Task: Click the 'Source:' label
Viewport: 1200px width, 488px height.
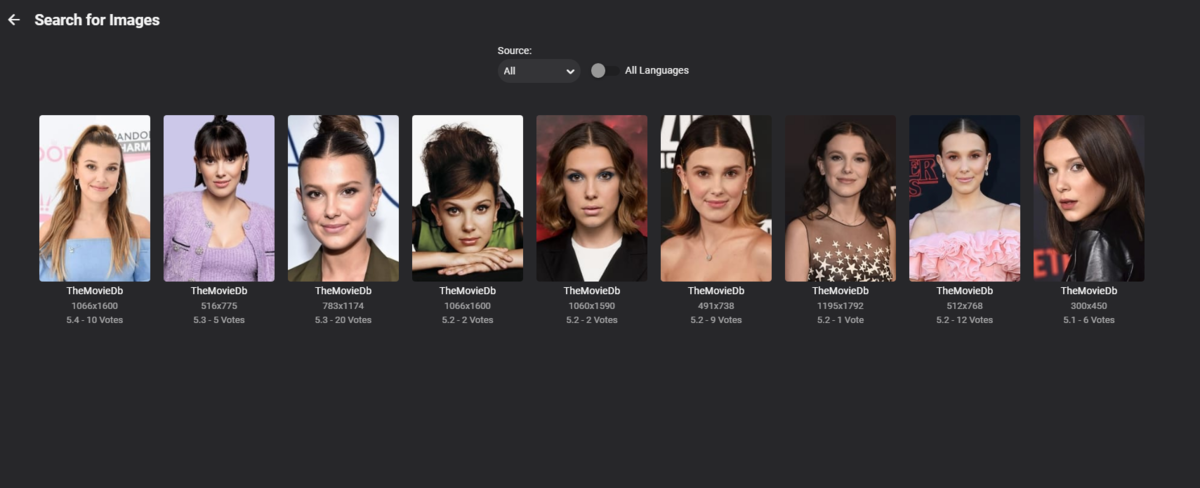Action: coord(515,50)
